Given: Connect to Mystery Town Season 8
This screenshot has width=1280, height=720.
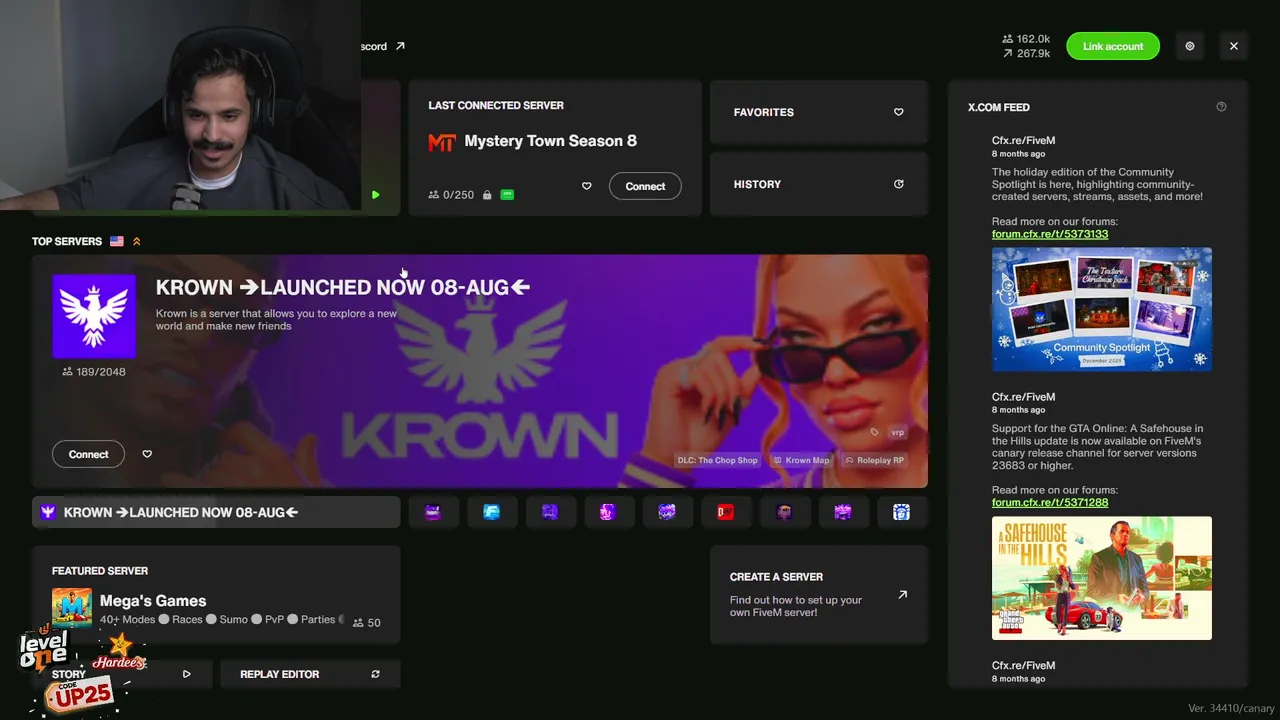Looking at the screenshot, I should [645, 186].
